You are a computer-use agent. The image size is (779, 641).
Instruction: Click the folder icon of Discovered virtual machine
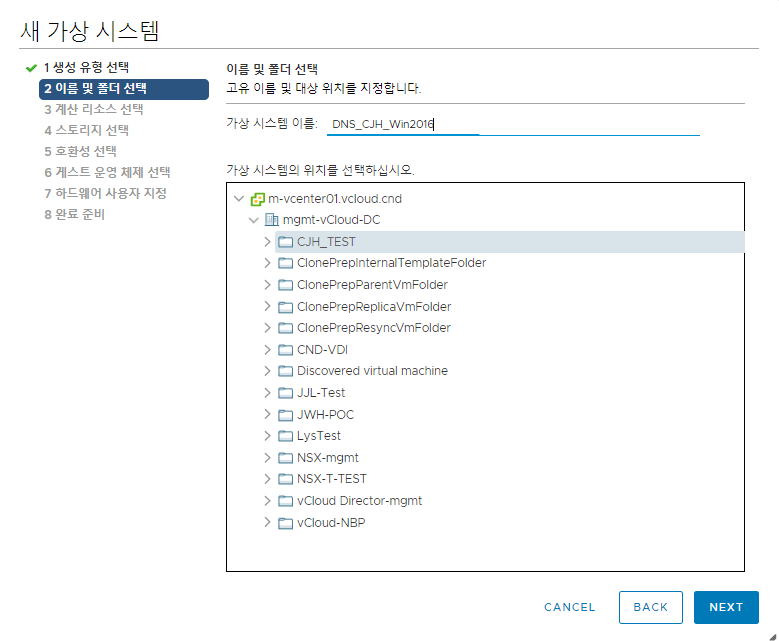(285, 371)
